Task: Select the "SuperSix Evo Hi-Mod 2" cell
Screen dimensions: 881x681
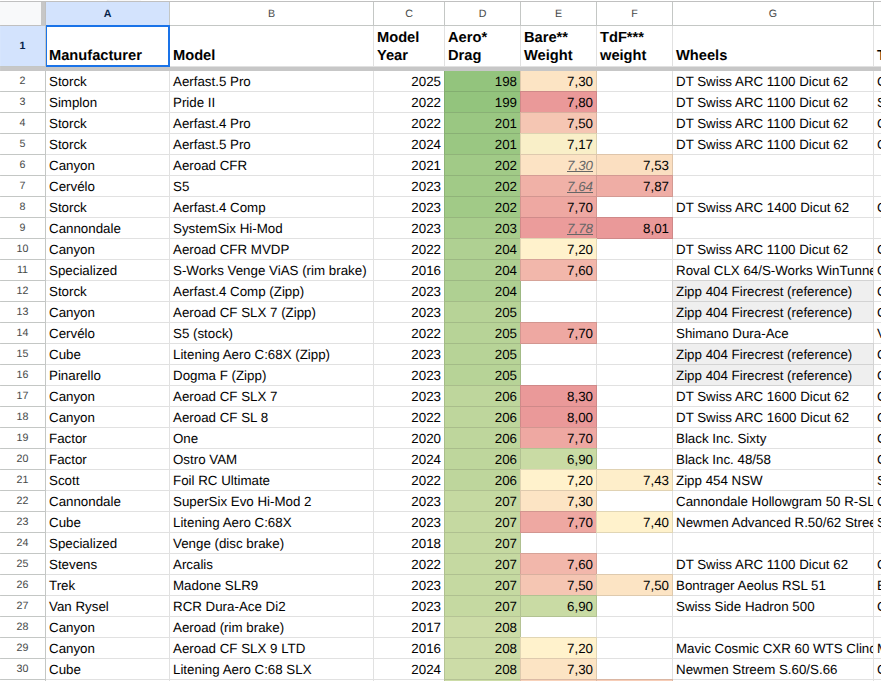Action: [271, 501]
